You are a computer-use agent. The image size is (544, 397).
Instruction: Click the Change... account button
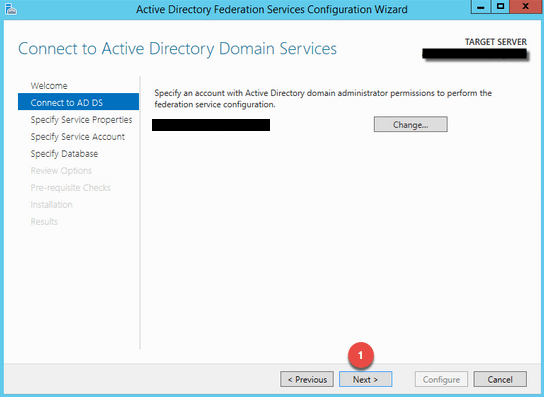410,124
